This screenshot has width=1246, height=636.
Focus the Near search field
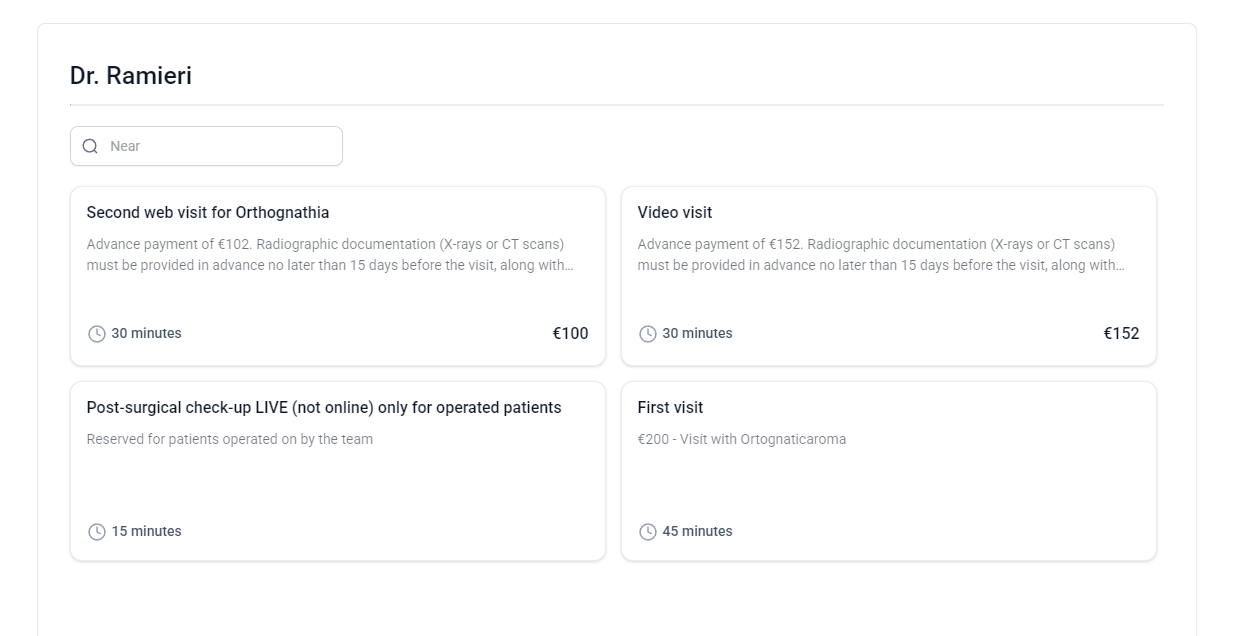pos(206,146)
